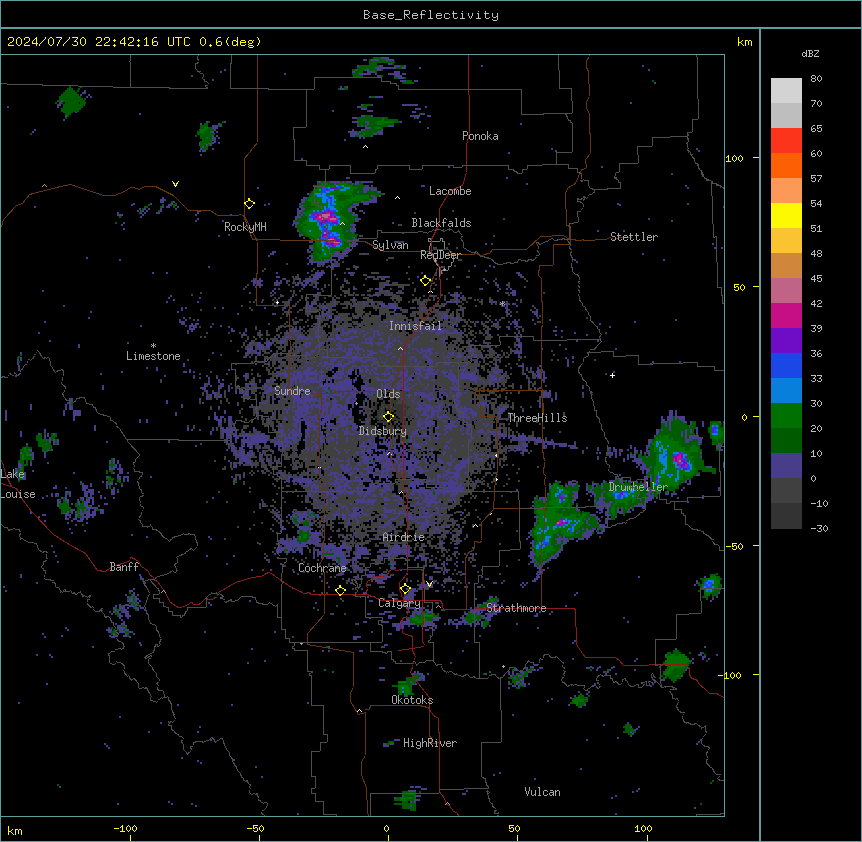The image size is (862, 842).
Task: Select the slate violet 0-10 dBZ swatch
Action: pyautogui.click(x=786, y=466)
